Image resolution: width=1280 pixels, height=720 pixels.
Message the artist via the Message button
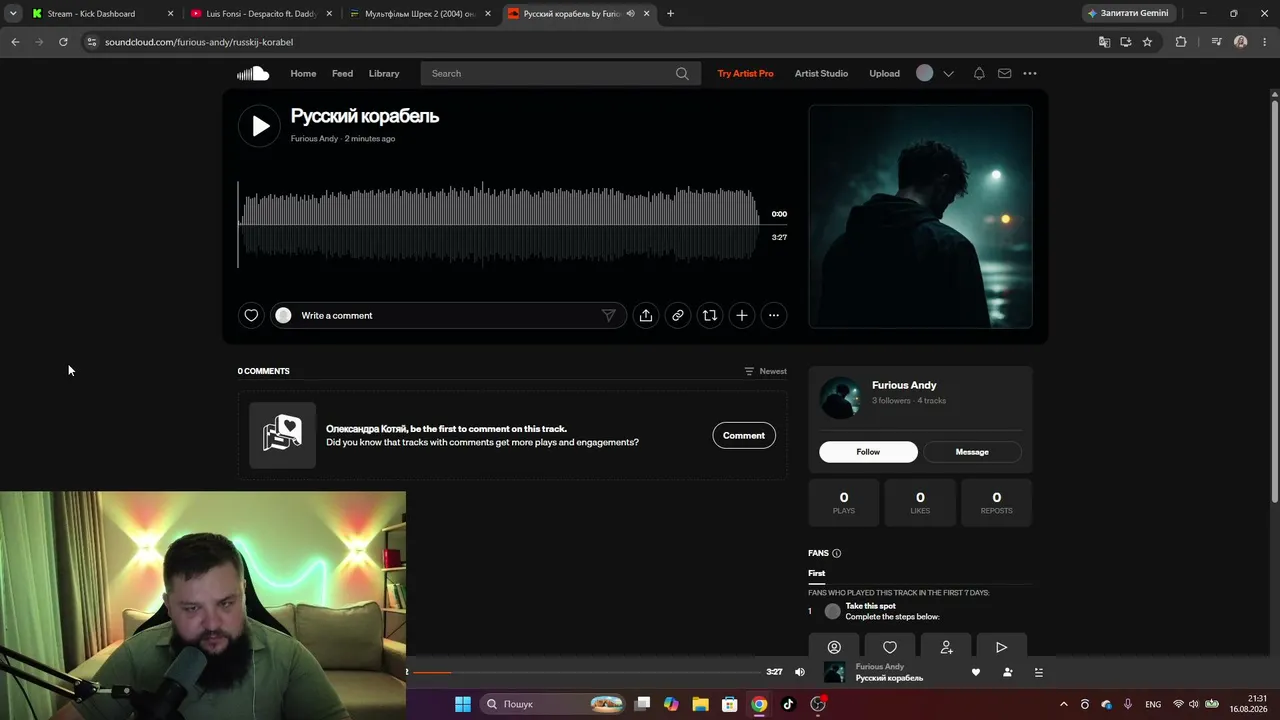(972, 452)
